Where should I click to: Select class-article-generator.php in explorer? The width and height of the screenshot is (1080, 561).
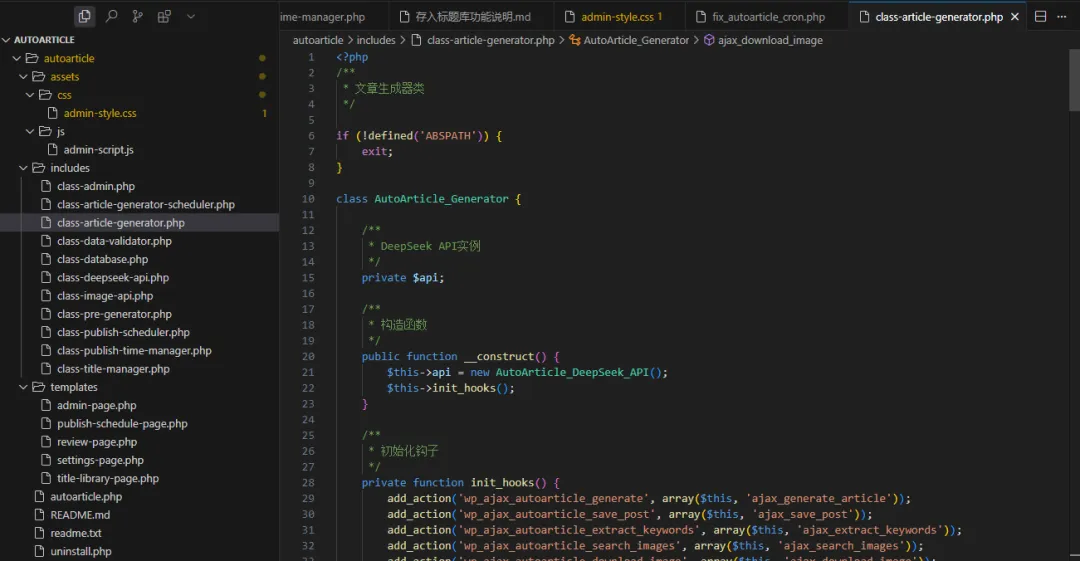pos(121,223)
